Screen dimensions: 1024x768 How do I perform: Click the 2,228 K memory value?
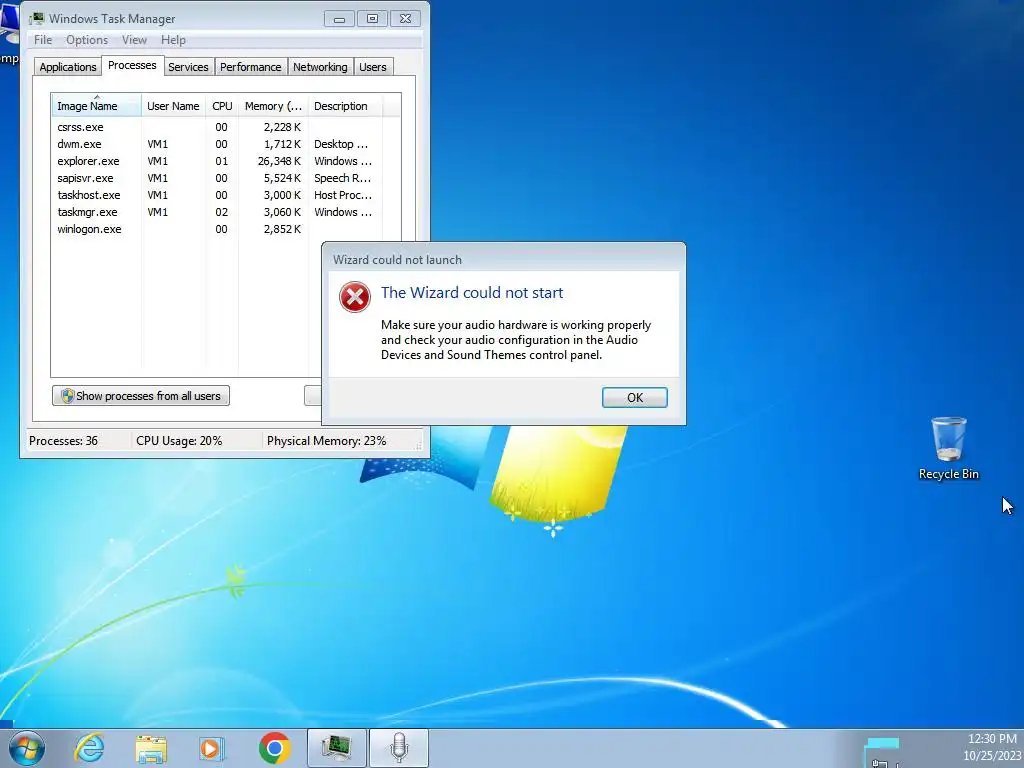tap(282, 127)
